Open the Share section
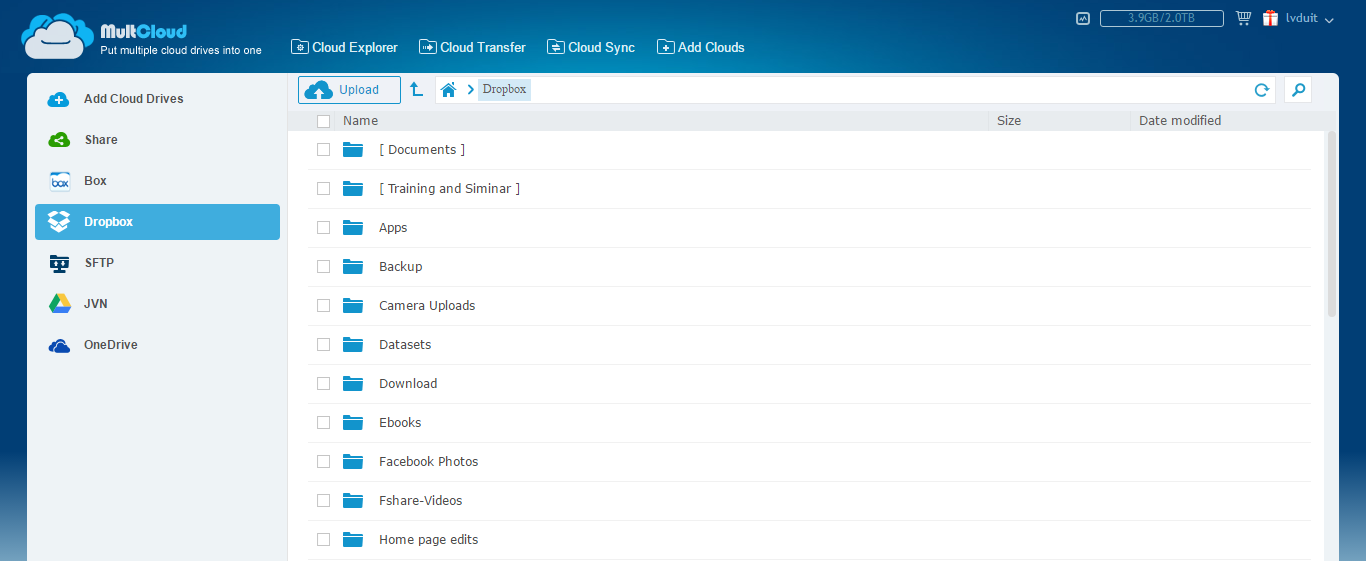 (157, 140)
